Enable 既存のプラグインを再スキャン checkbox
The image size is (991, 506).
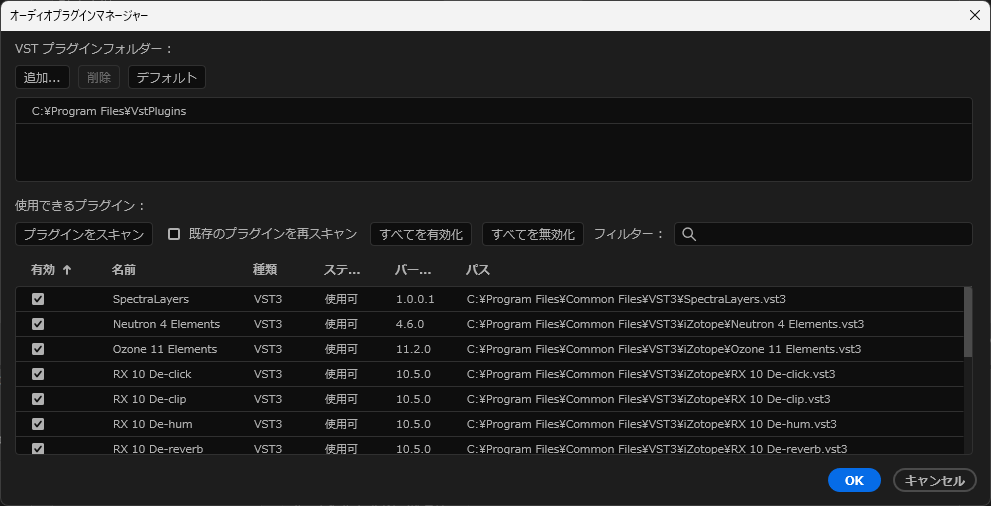pyautogui.click(x=174, y=234)
